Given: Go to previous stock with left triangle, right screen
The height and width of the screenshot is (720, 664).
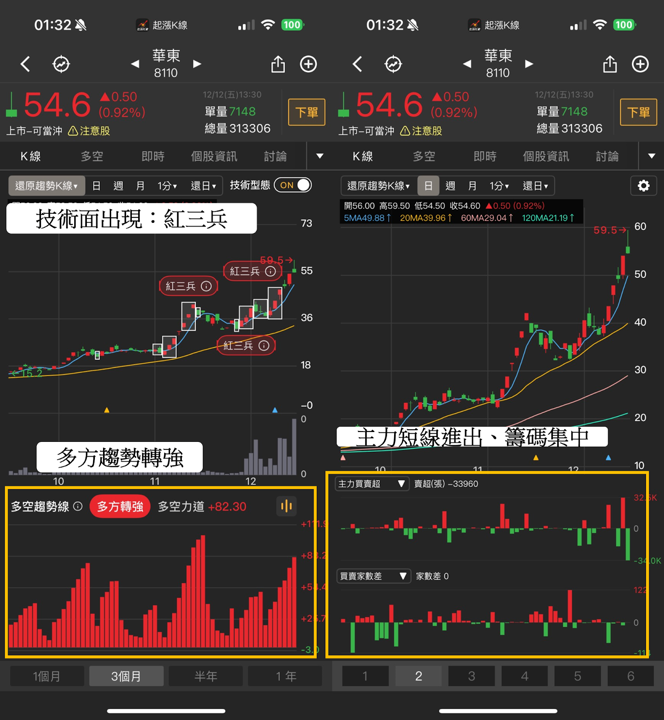Looking at the screenshot, I should (467, 64).
